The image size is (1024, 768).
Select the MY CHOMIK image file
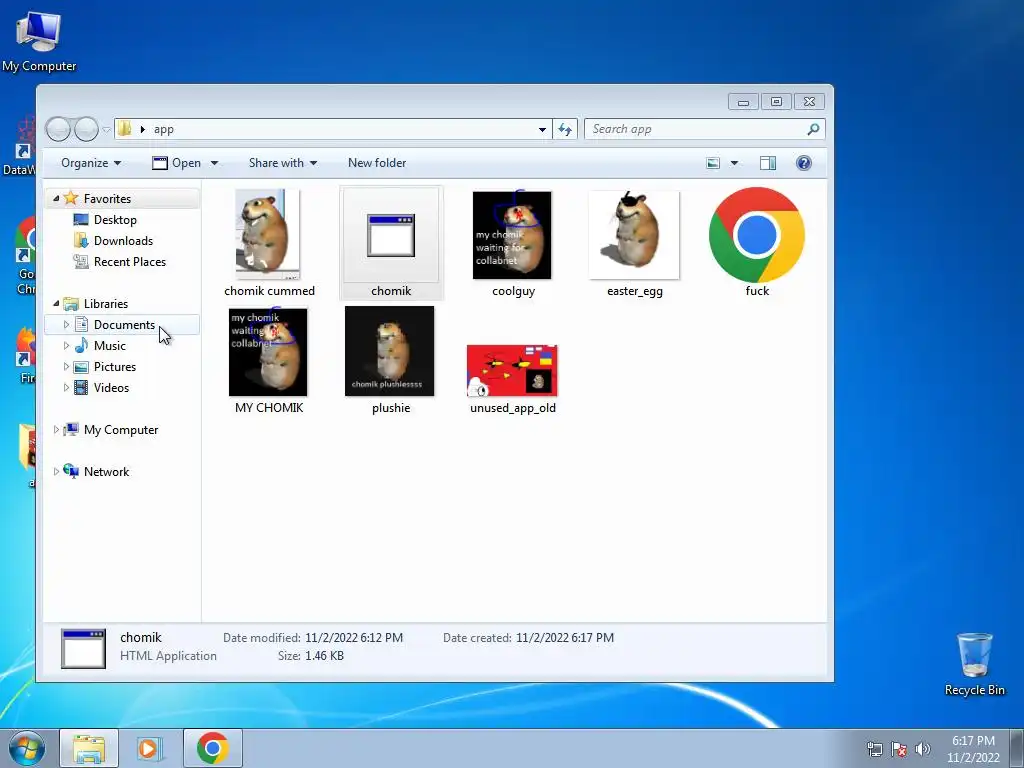point(268,361)
